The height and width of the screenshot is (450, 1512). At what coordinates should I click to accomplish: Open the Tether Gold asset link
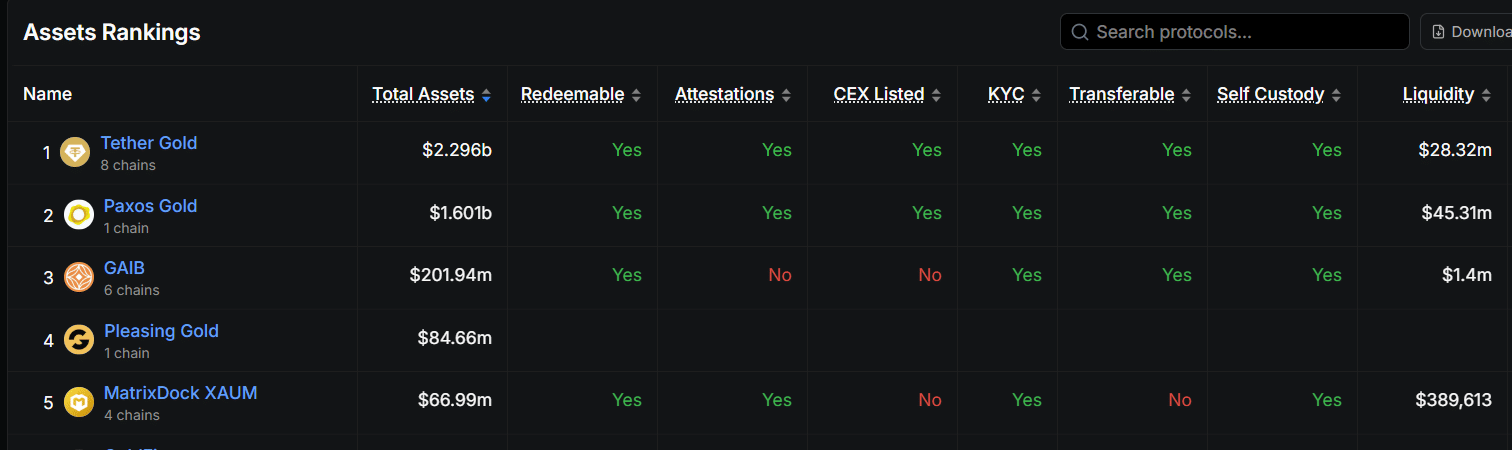pyautogui.click(x=149, y=143)
